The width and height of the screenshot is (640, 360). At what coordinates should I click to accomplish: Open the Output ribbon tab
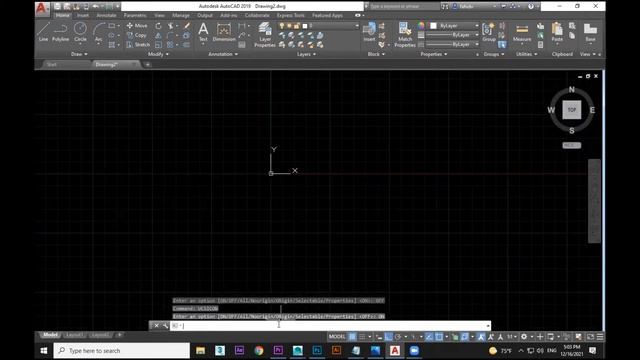(x=204, y=16)
